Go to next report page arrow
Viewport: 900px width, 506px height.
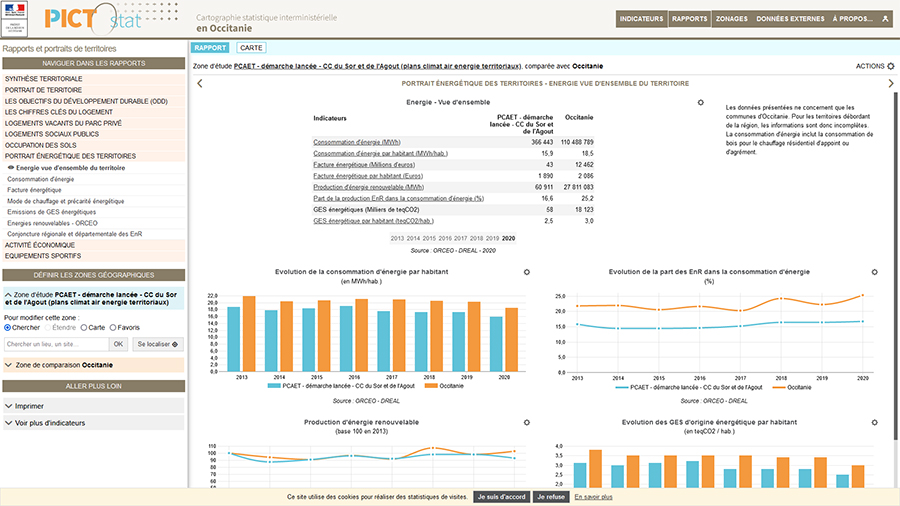(891, 84)
